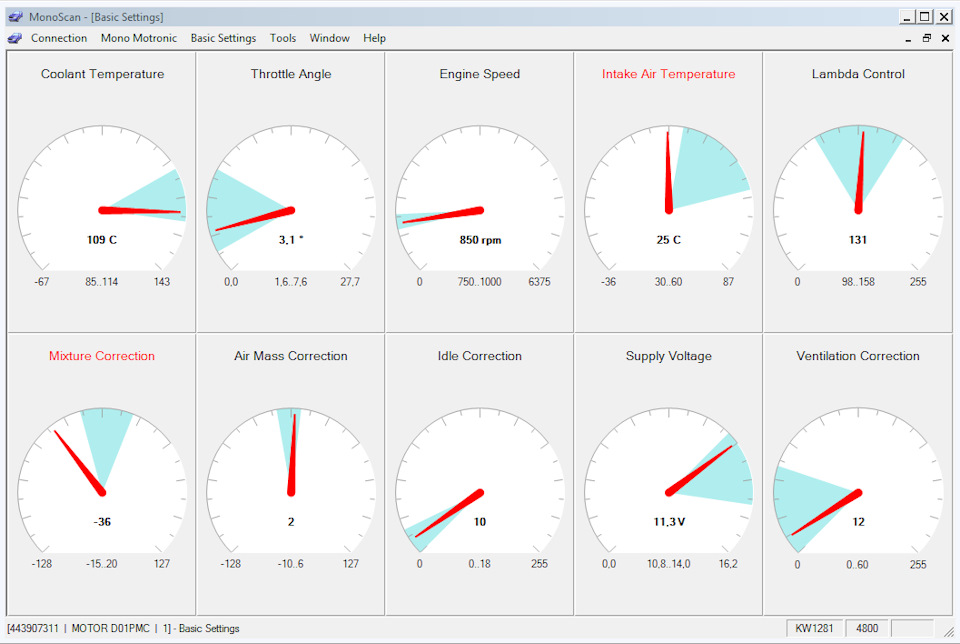Click the Mixture Correction gauge dial

(x=102, y=481)
